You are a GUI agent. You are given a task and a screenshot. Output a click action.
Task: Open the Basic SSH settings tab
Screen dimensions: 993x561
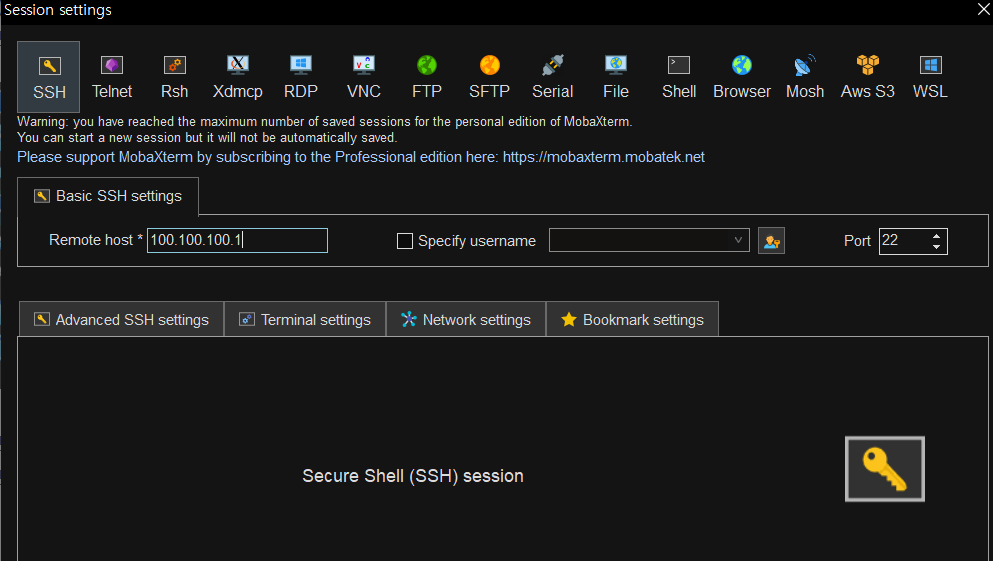tap(108, 196)
